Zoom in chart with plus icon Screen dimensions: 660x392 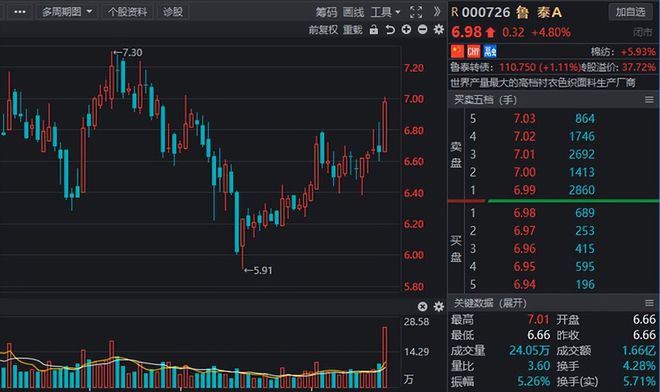(406, 29)
